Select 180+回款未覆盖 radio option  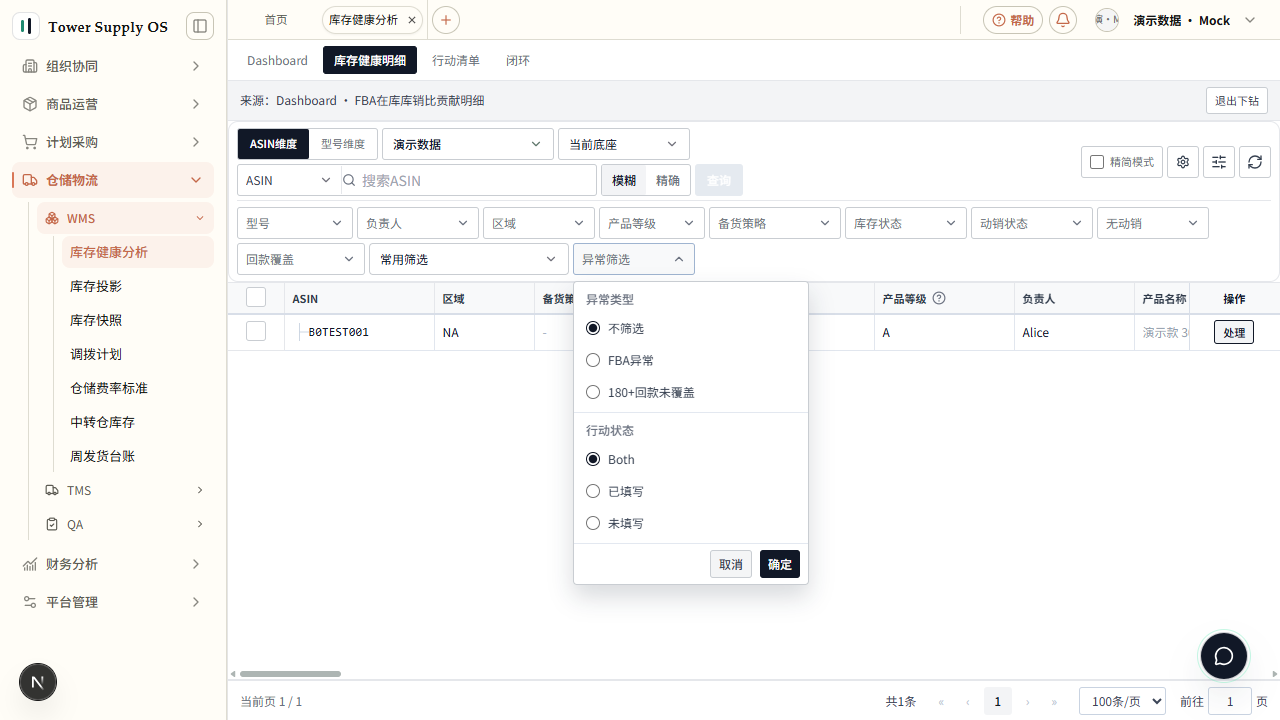(593, 392)
